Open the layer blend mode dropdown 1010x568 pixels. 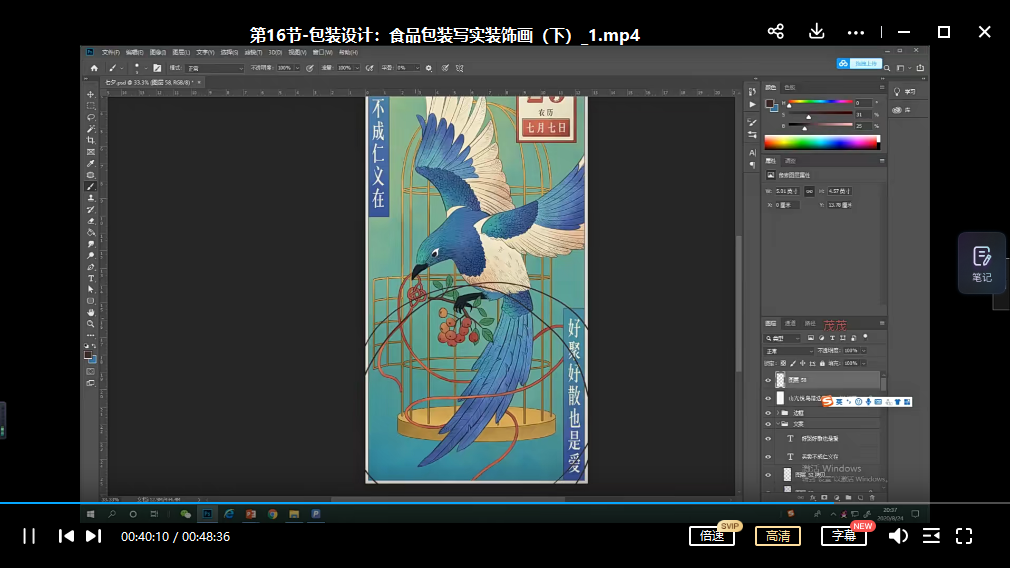tap(789, 351)
